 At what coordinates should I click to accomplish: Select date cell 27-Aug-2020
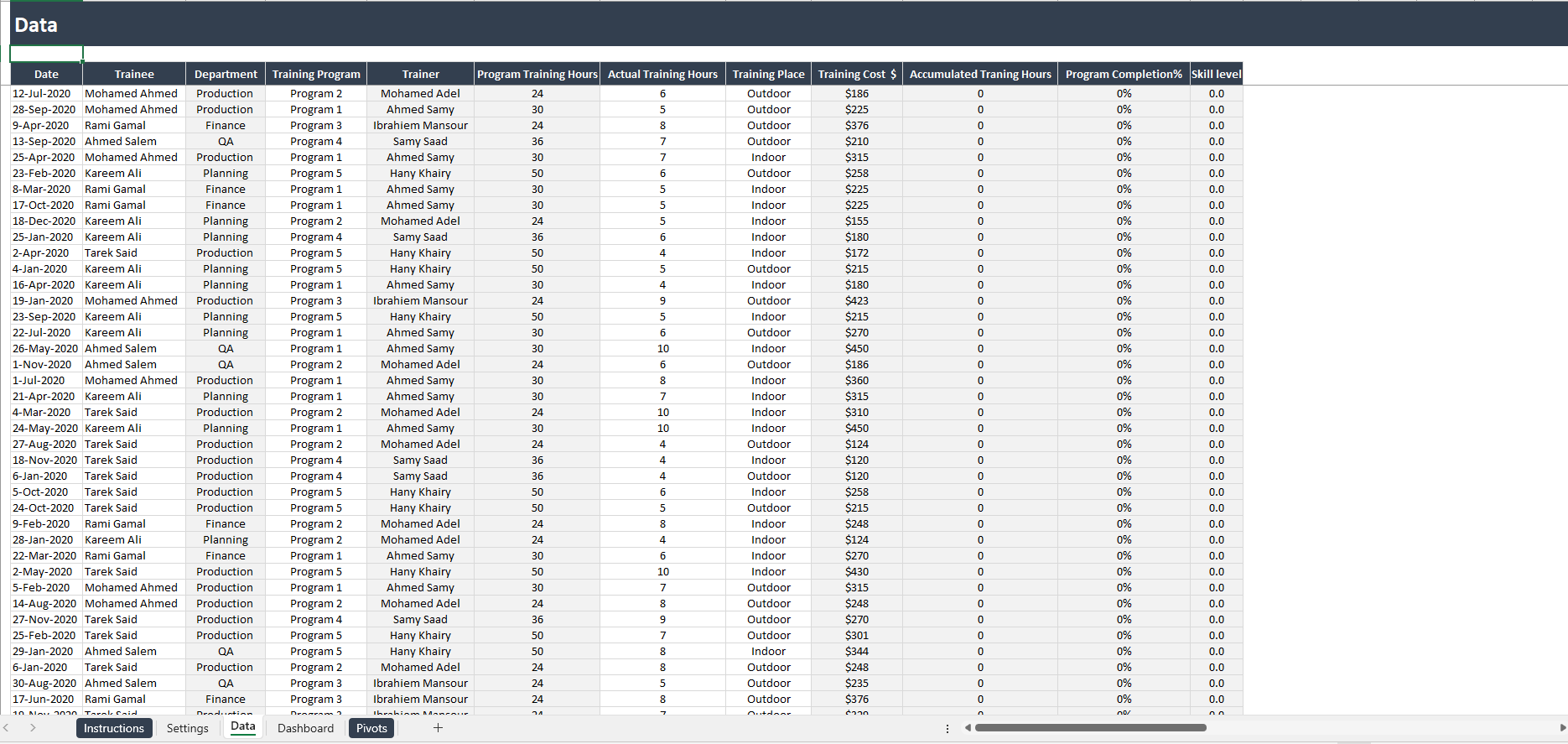46,445
